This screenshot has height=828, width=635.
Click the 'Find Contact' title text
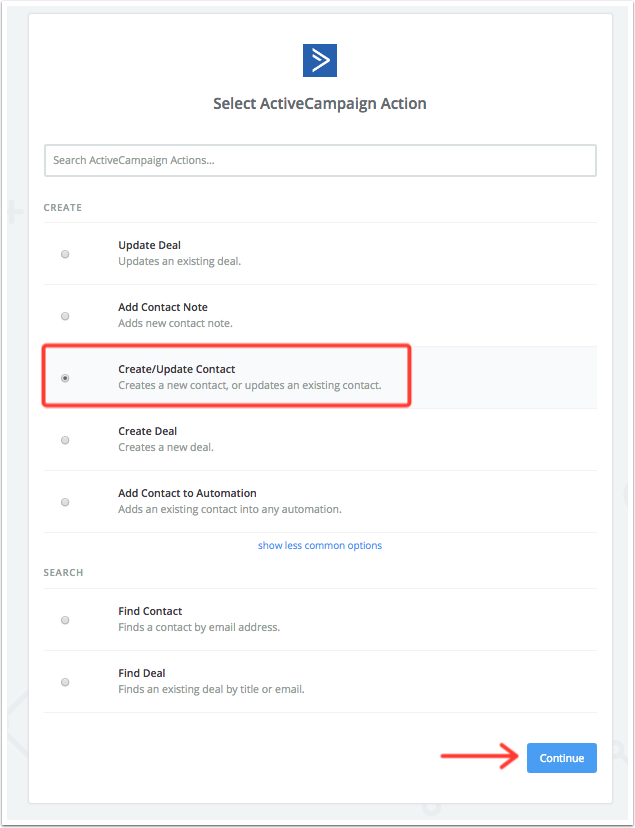[150, 611]
